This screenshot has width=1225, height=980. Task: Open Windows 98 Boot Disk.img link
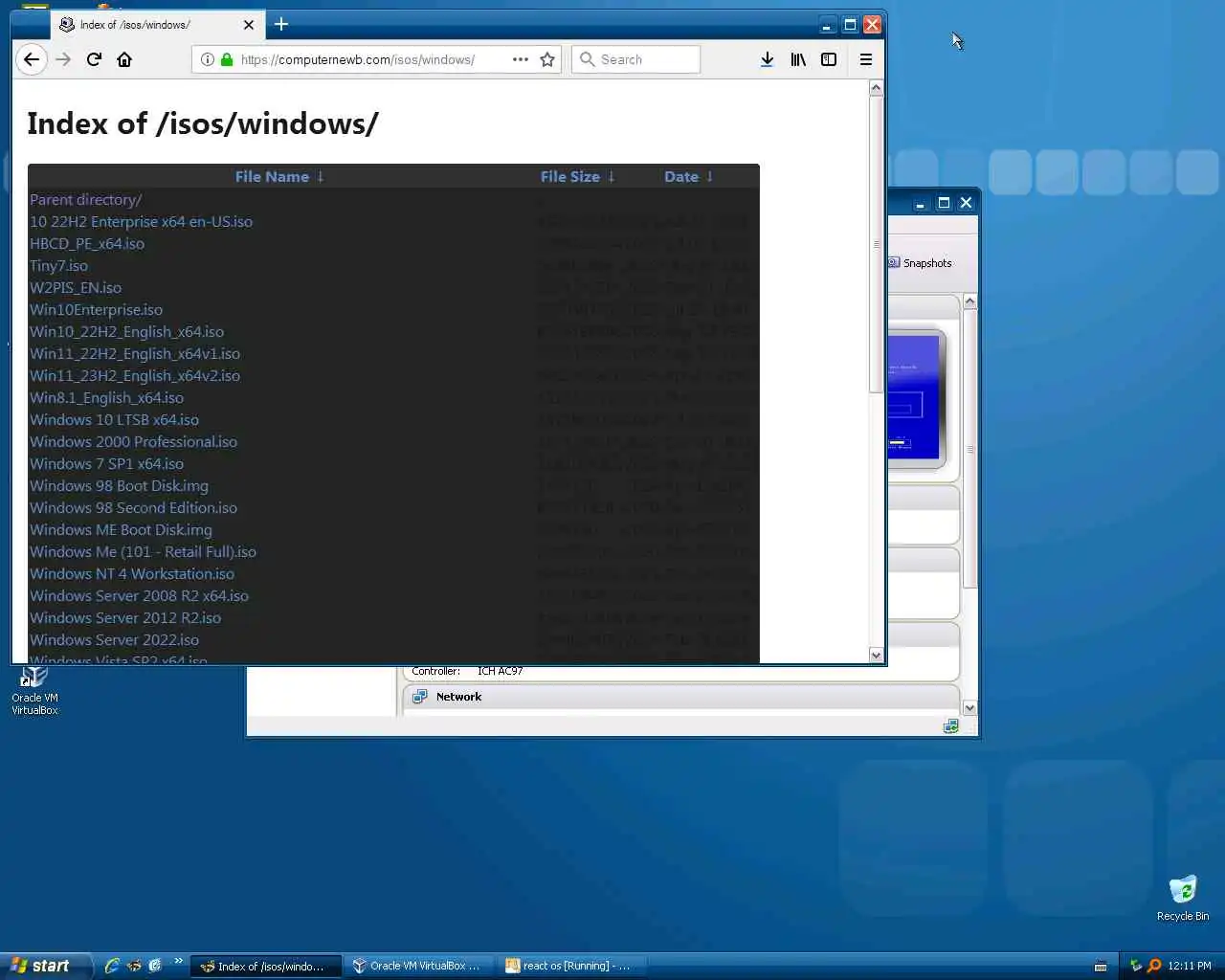coord(119,485)
